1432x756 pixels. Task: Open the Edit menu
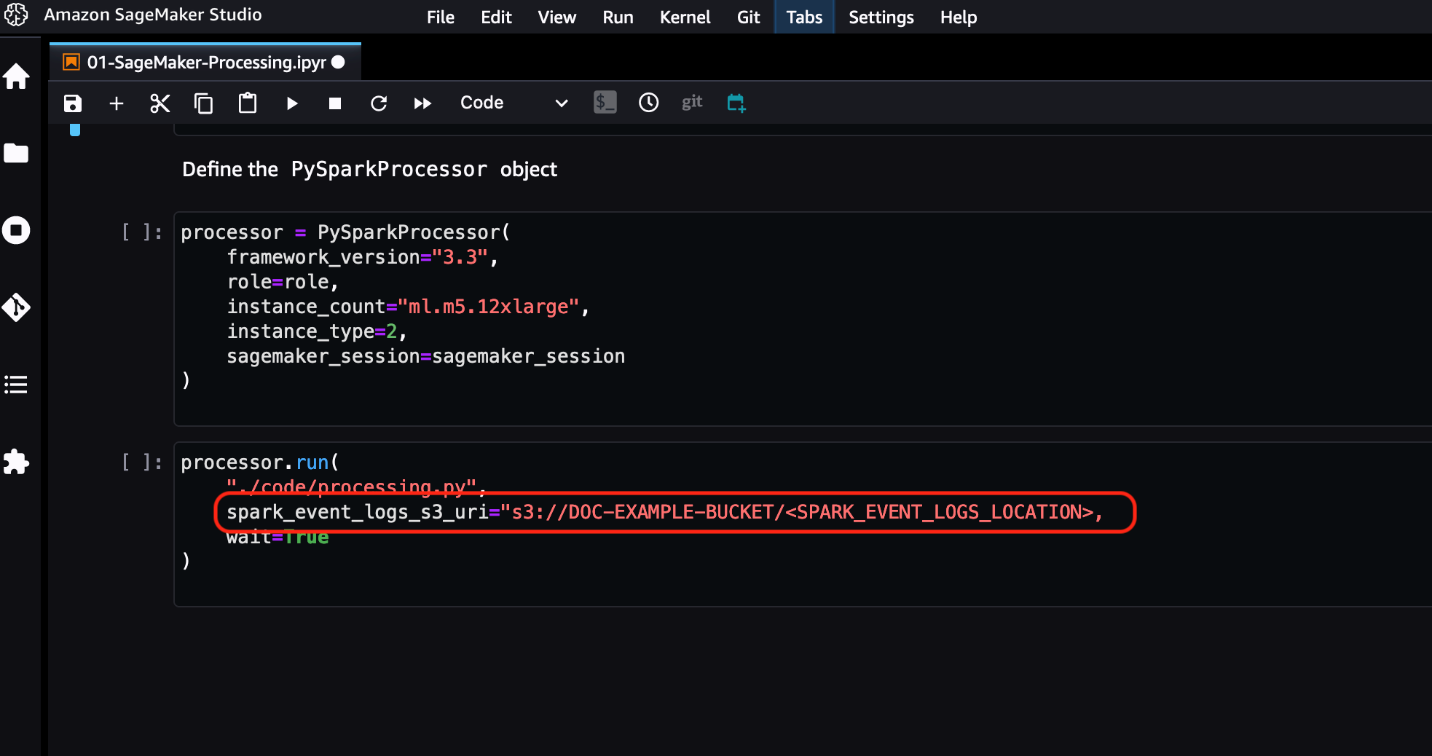coord(496,17)
